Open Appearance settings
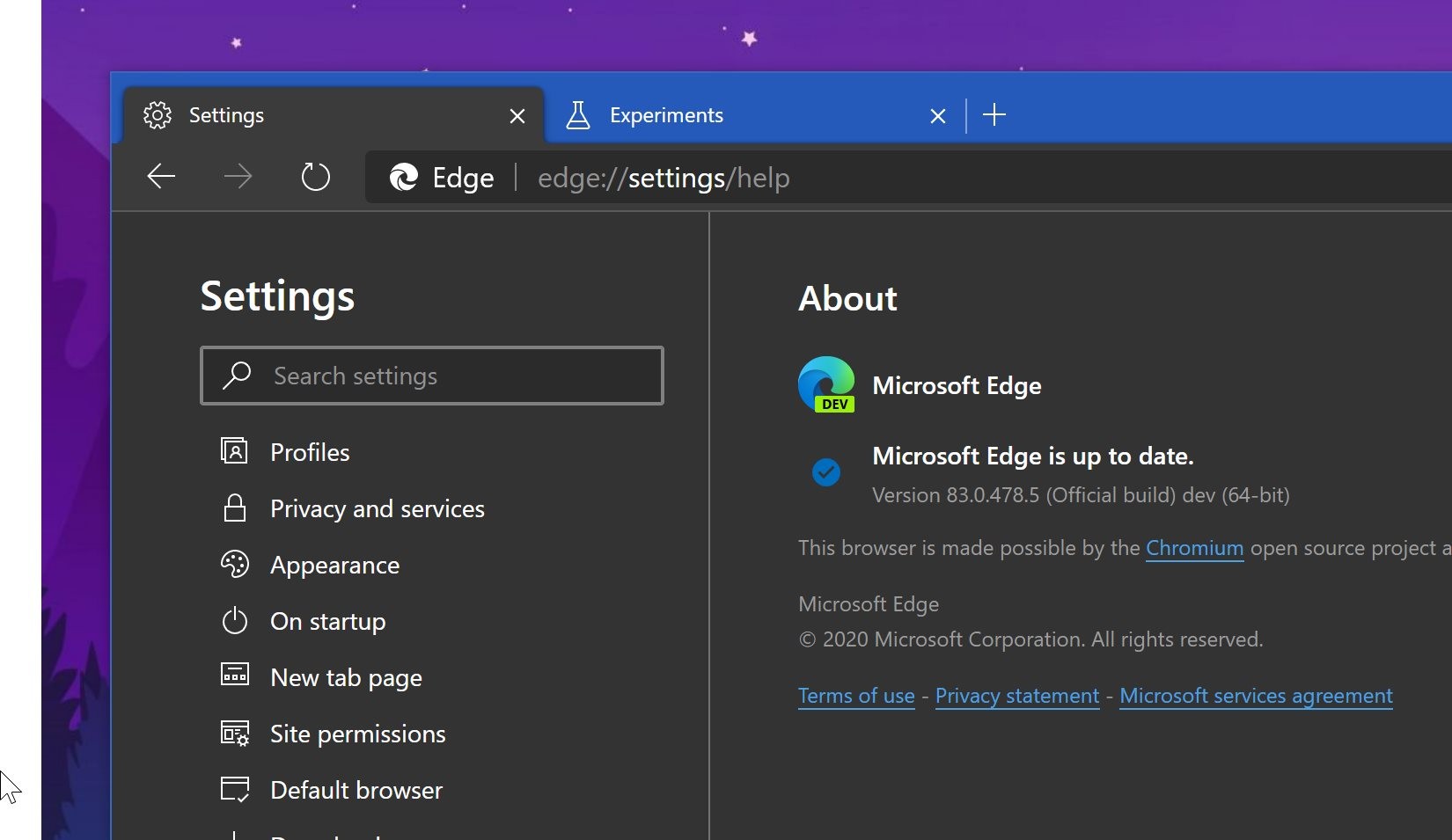 (334, 565)
